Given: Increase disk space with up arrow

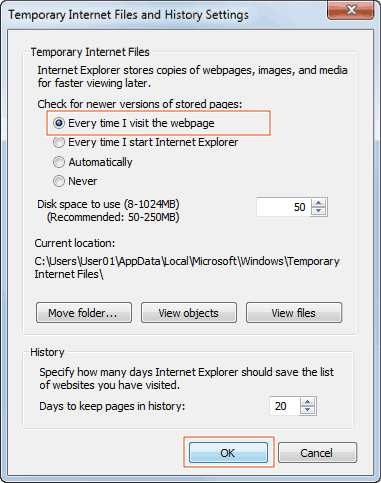Looking at the screenshot, I should pos(319,203).
